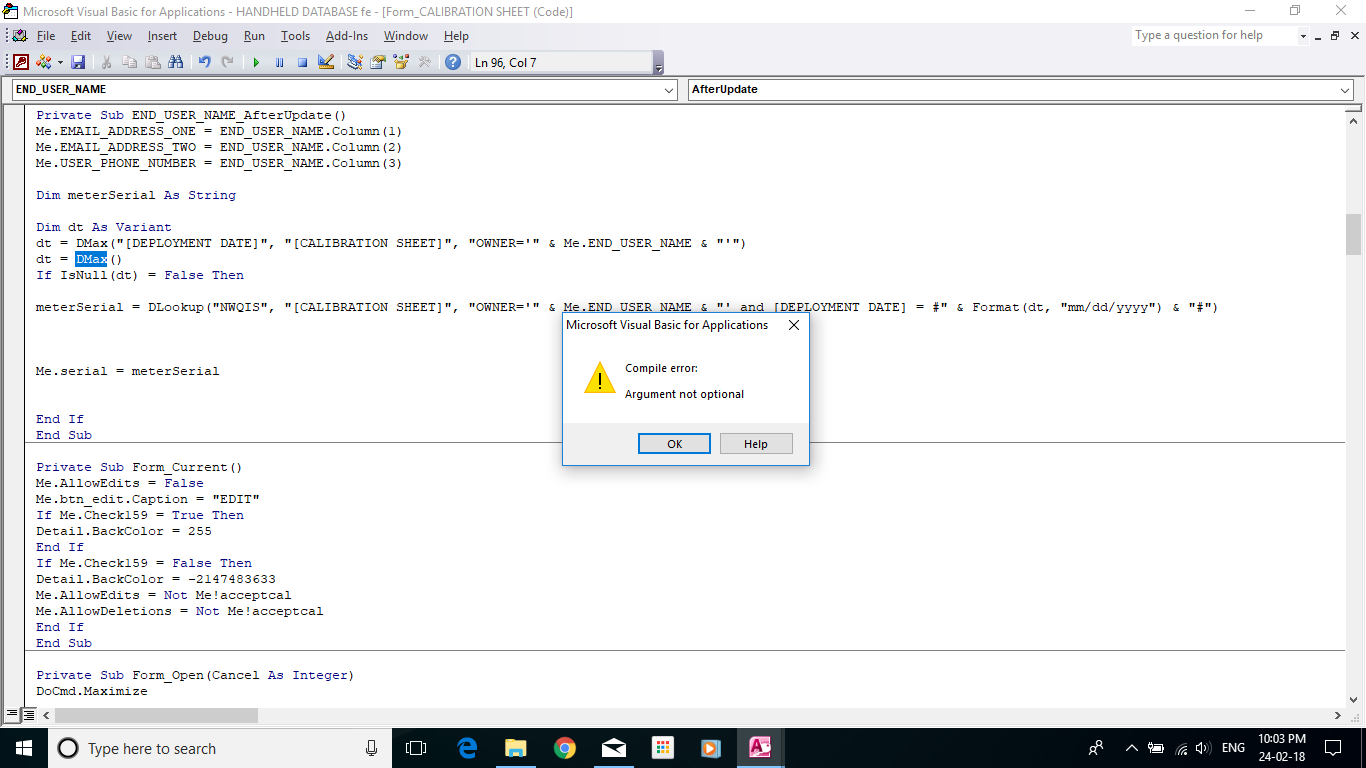
Task: Open the Run menu
Action: tap(254, 36)
